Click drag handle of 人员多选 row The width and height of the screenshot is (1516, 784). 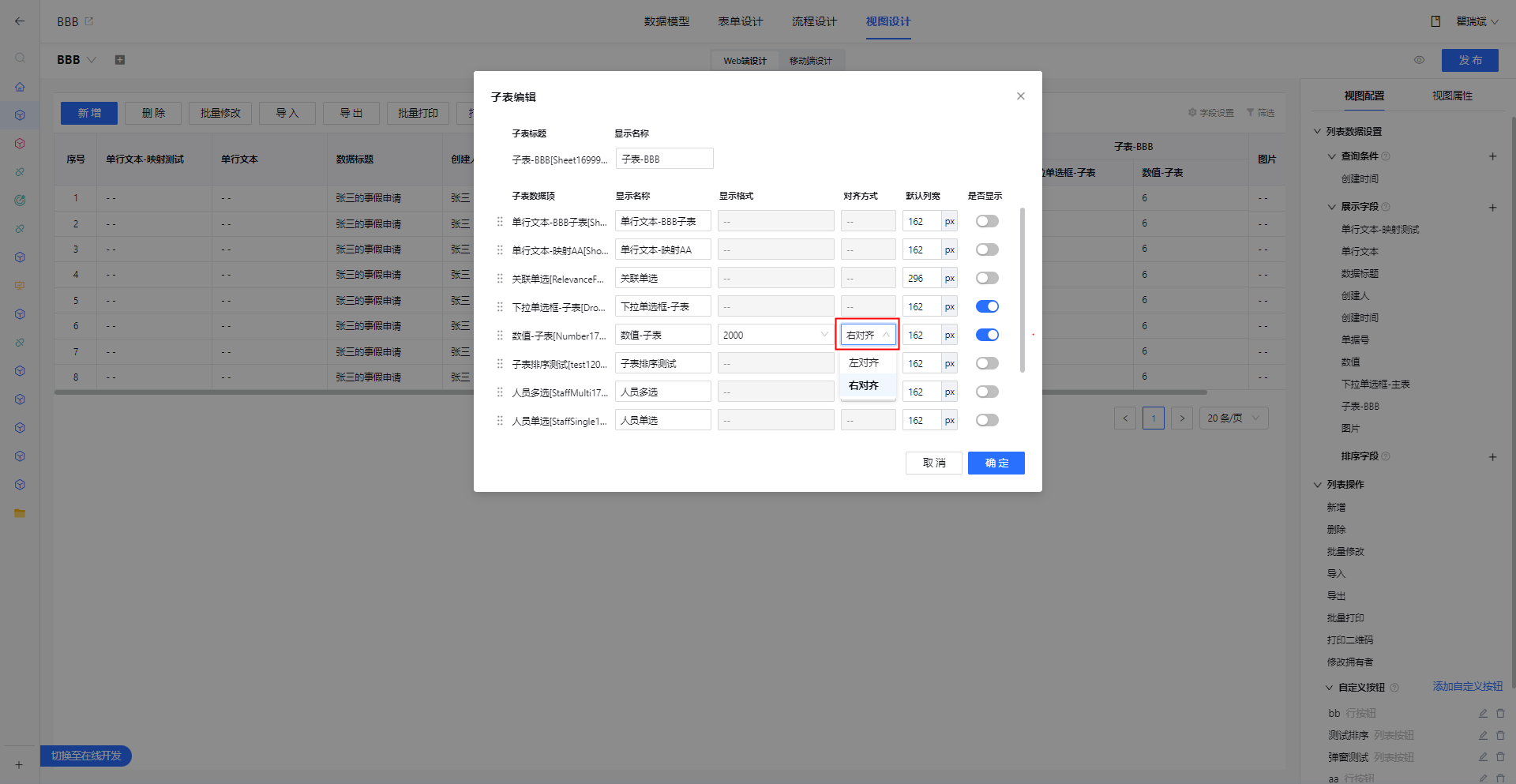click(x=500, y=392)
